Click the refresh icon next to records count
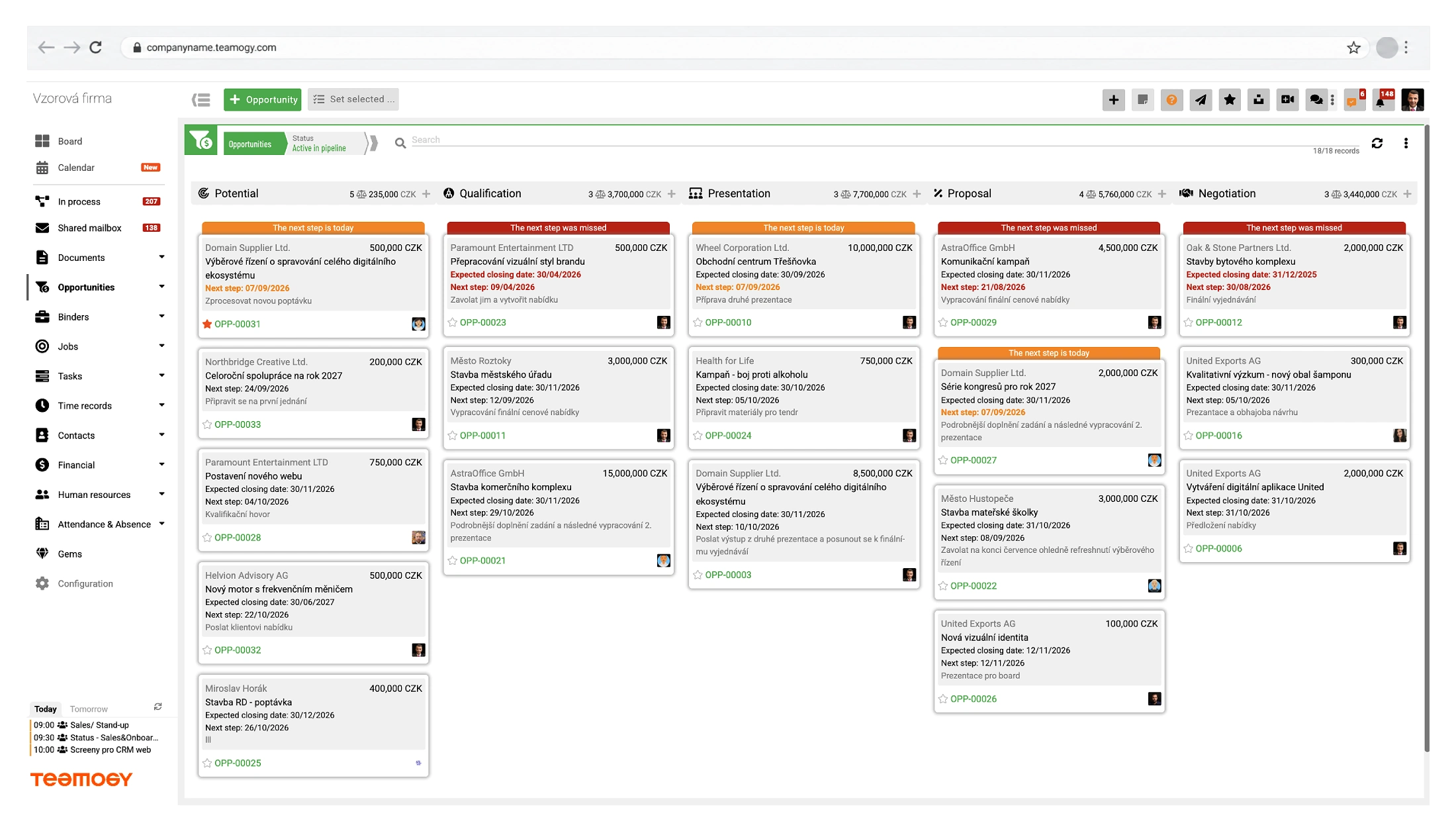 click(x=1377, y=143)
